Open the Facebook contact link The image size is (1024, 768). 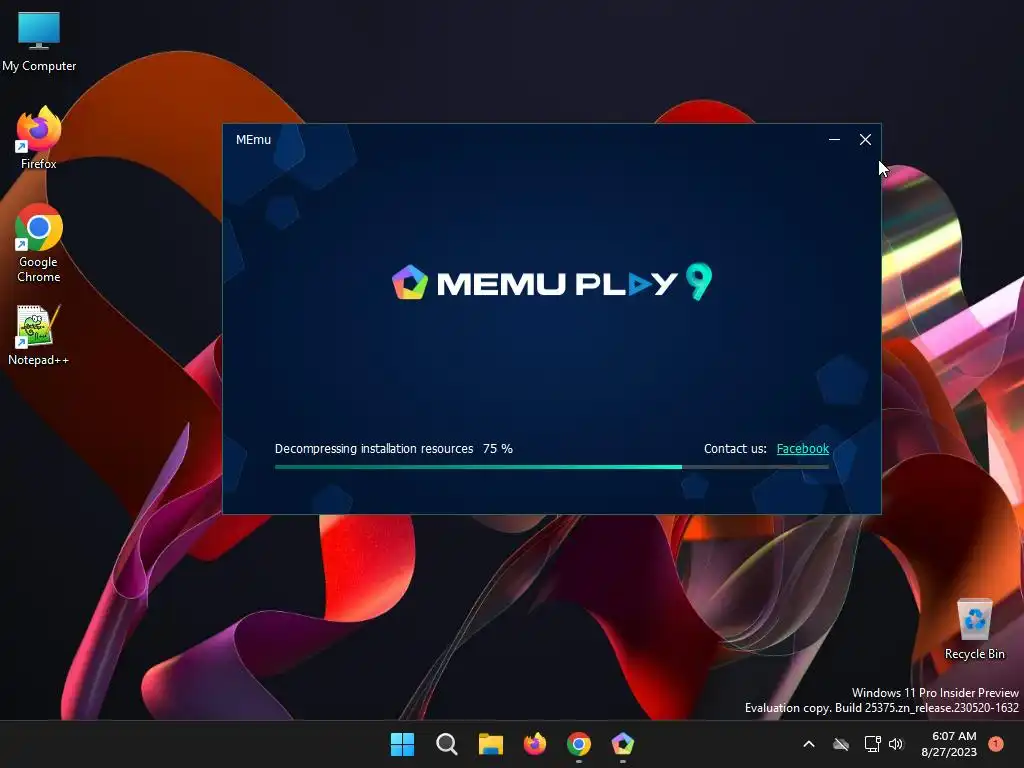803,449
